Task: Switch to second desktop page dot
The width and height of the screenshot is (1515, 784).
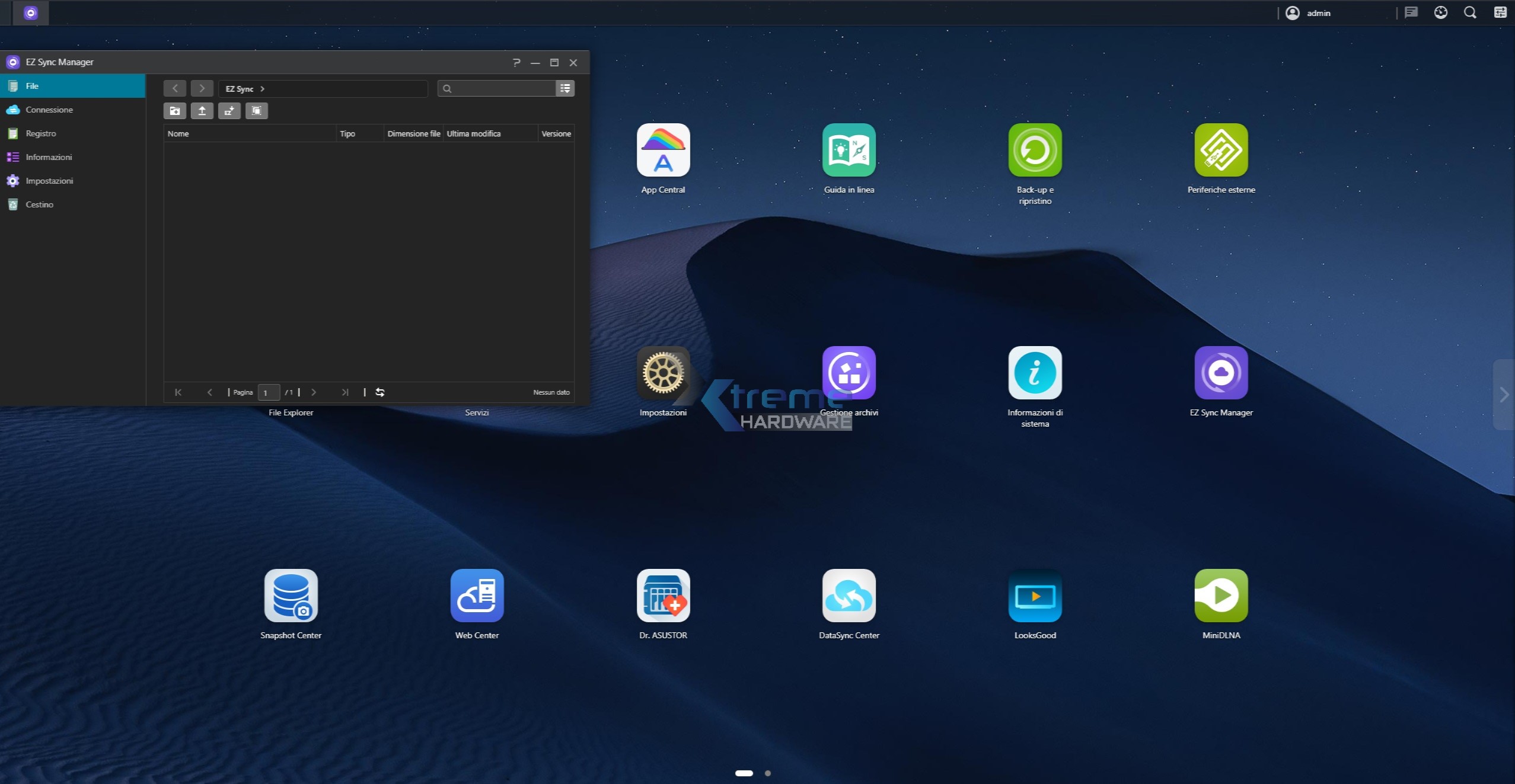Action: 767,773
